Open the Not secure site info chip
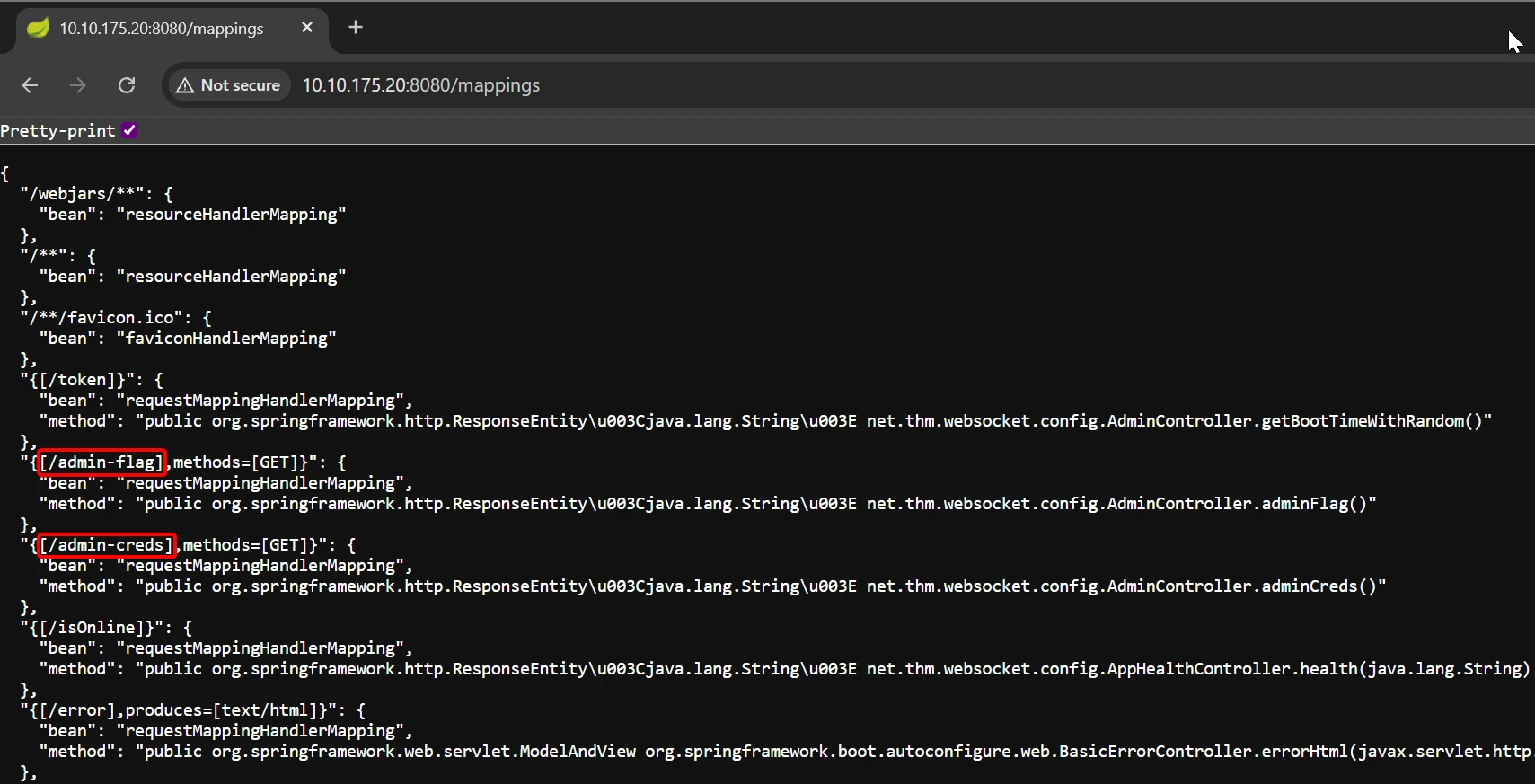Screen dimensions: 1535x784 point(230,85)
